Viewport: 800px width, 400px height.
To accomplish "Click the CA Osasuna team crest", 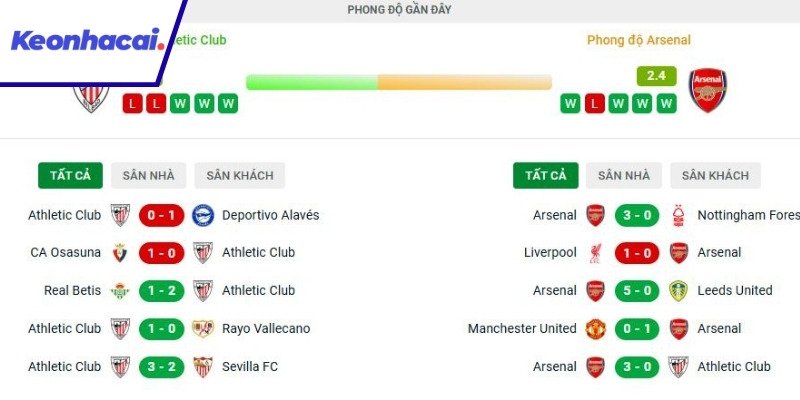I will (120, 253).
